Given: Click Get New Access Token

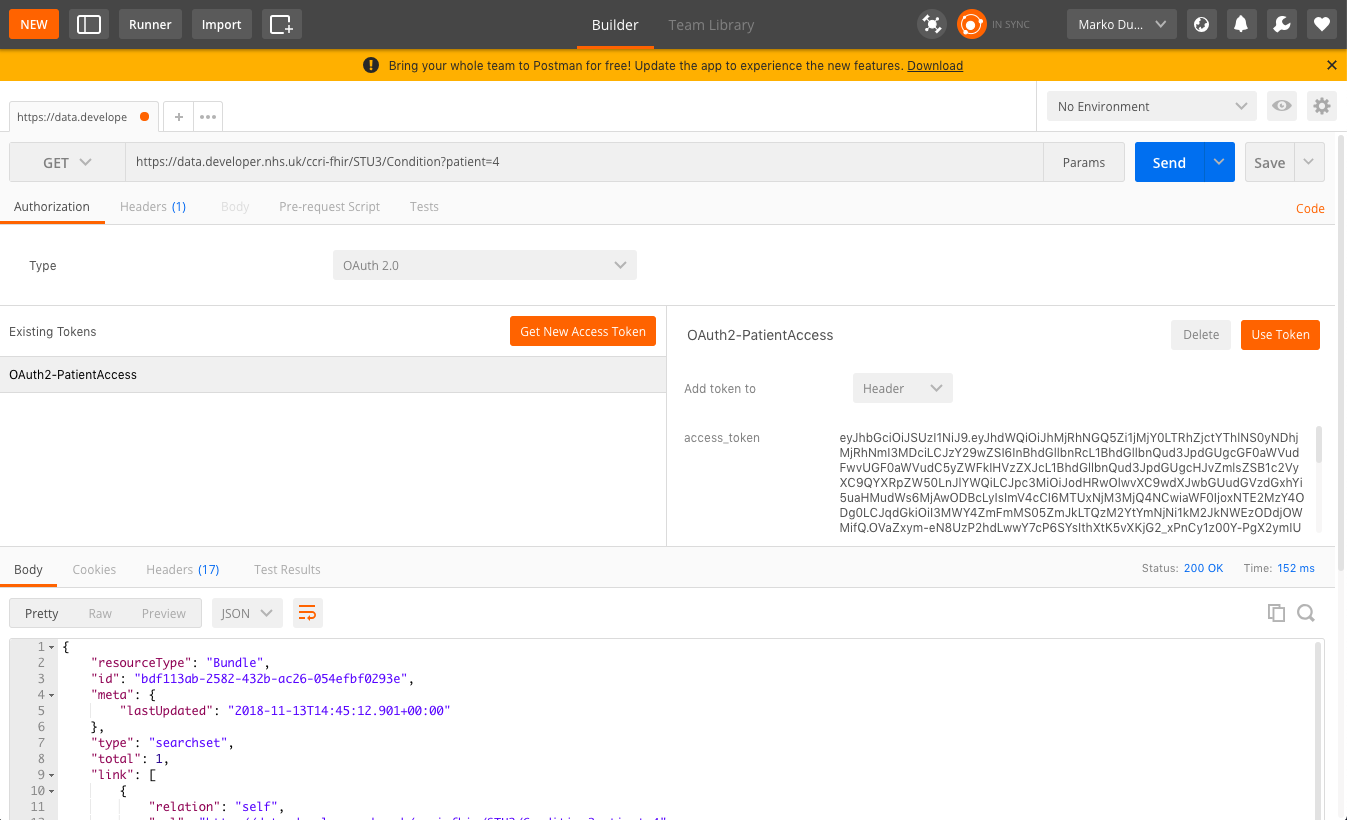Looking at the screenshot, I should pos(583,331).
